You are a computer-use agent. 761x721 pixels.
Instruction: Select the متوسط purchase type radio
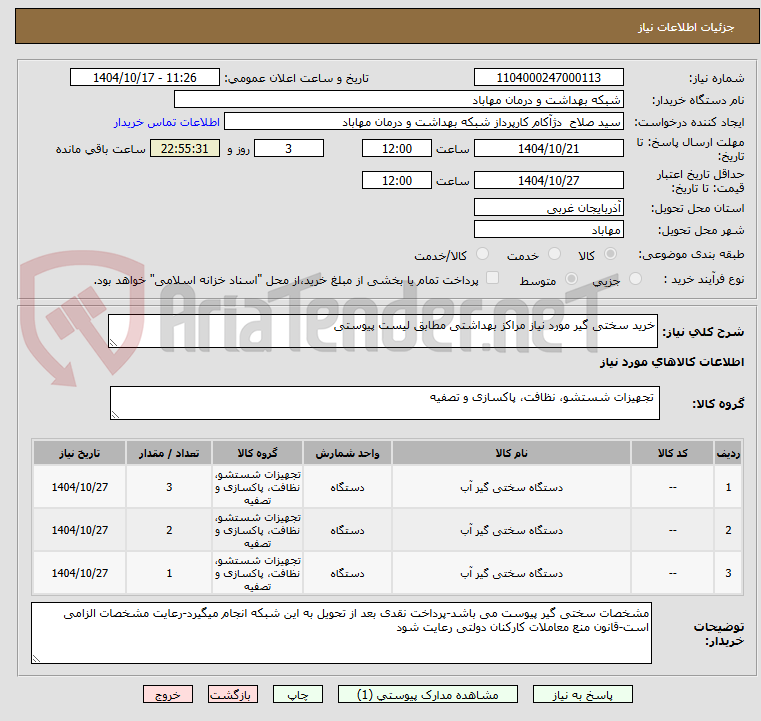(x=572, y=279)
